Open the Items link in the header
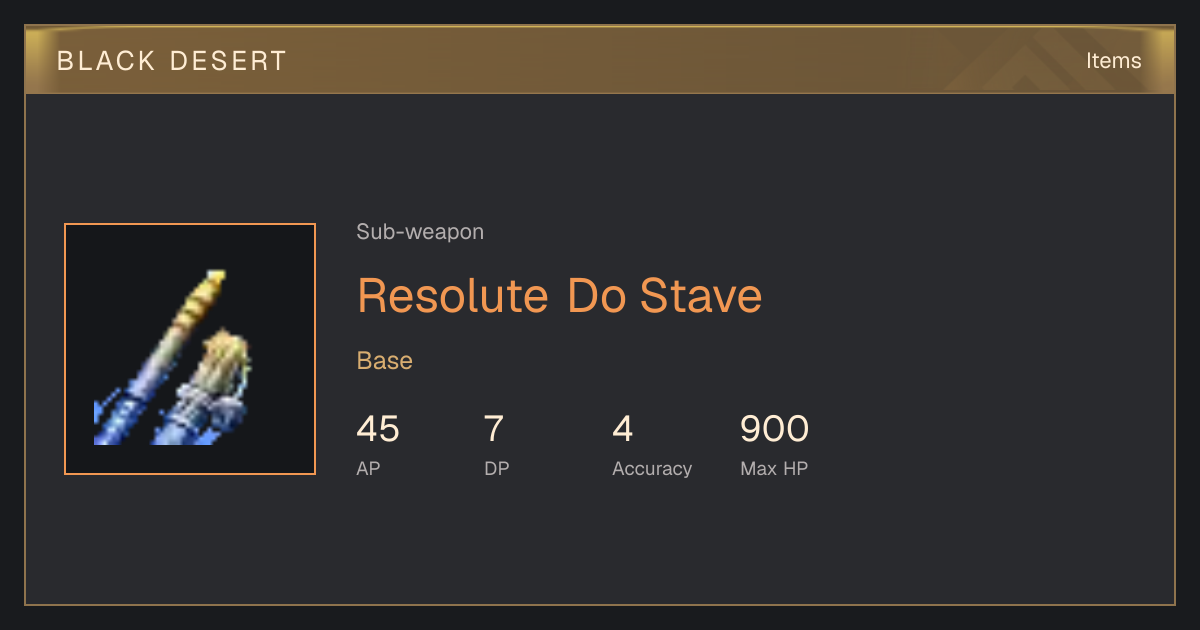 pos(1113,60)
